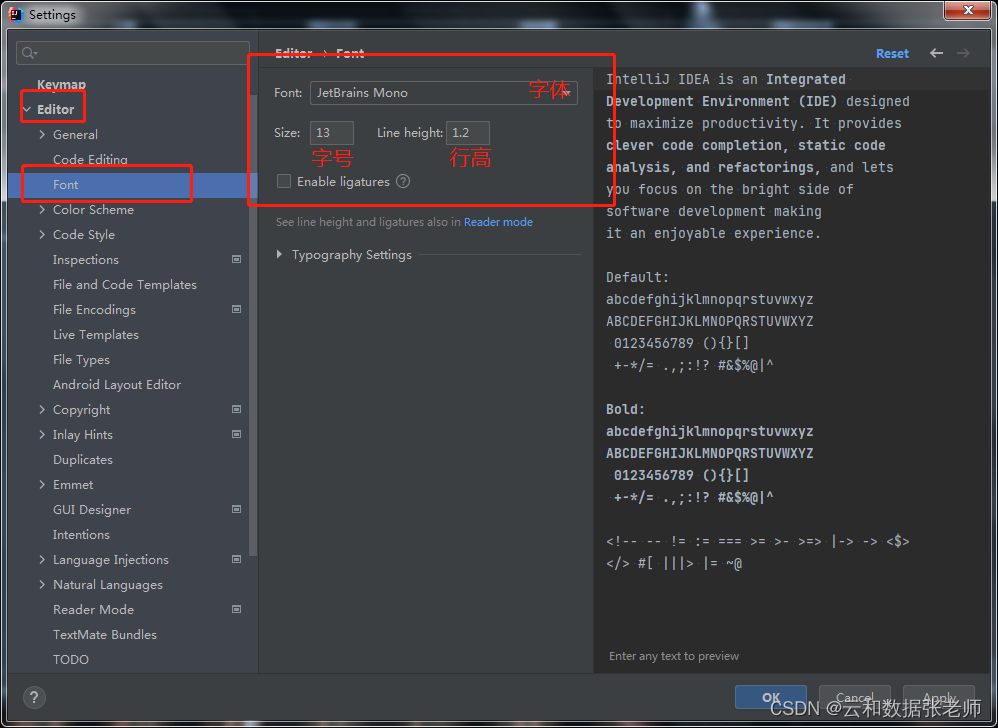Go back with the left arrow icon

tap(936, 53)
